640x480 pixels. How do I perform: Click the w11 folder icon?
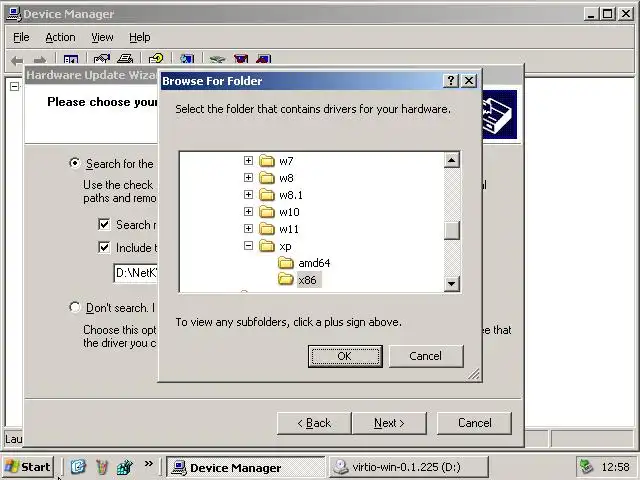click(x=267, y=229)
